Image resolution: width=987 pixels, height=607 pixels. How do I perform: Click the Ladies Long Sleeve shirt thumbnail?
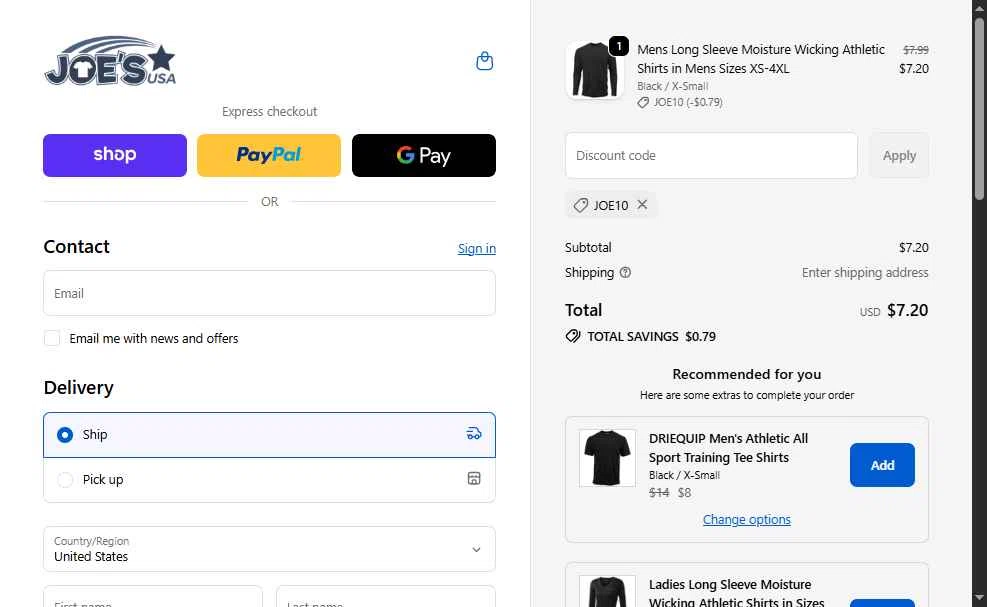[x=607, y=591]
